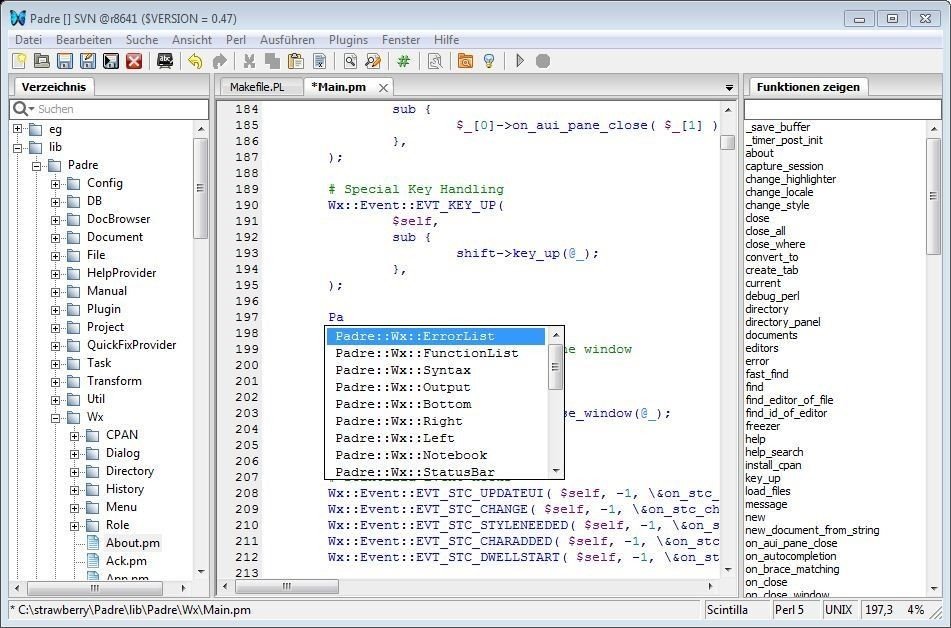Choose Padre::Wx::Notebook from the autocomplete list
951x628 pixels.
[437, 455]
